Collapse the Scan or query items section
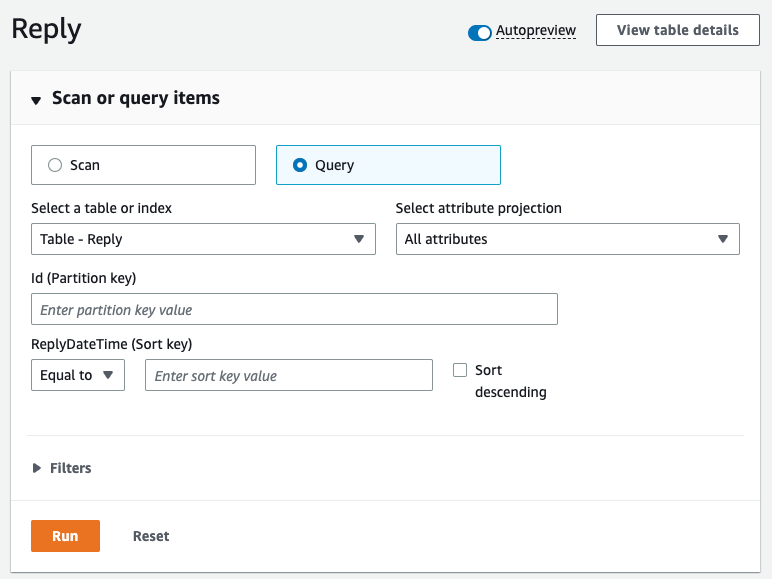The image size is (772, 579). coord(36,99)
